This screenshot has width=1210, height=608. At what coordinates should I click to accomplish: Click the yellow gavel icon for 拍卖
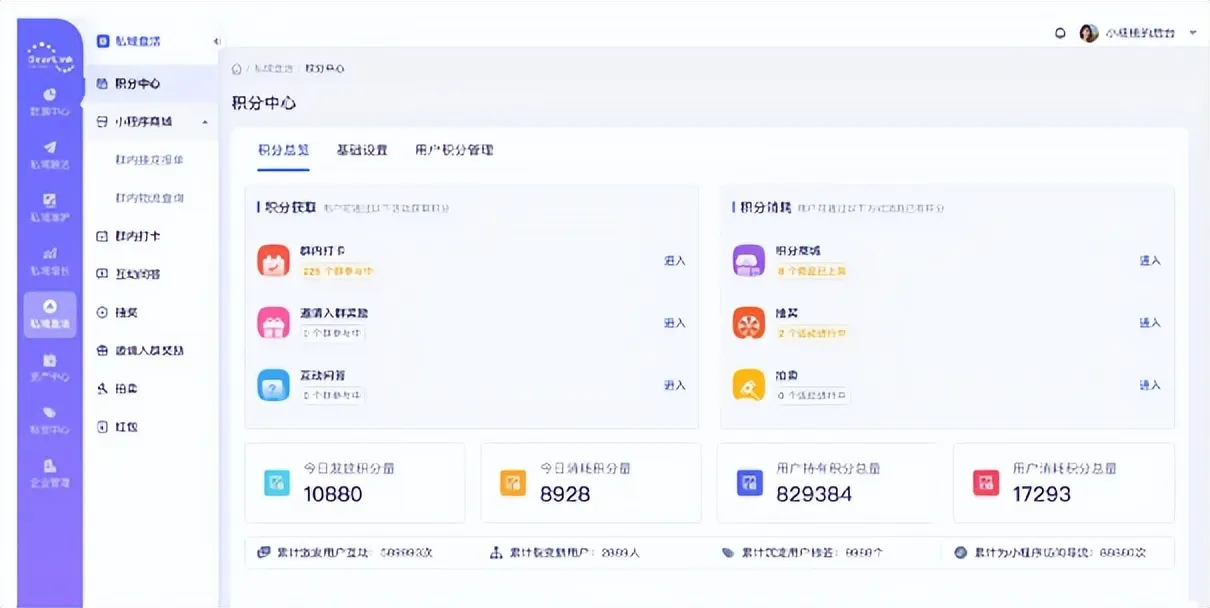(748, 385)
